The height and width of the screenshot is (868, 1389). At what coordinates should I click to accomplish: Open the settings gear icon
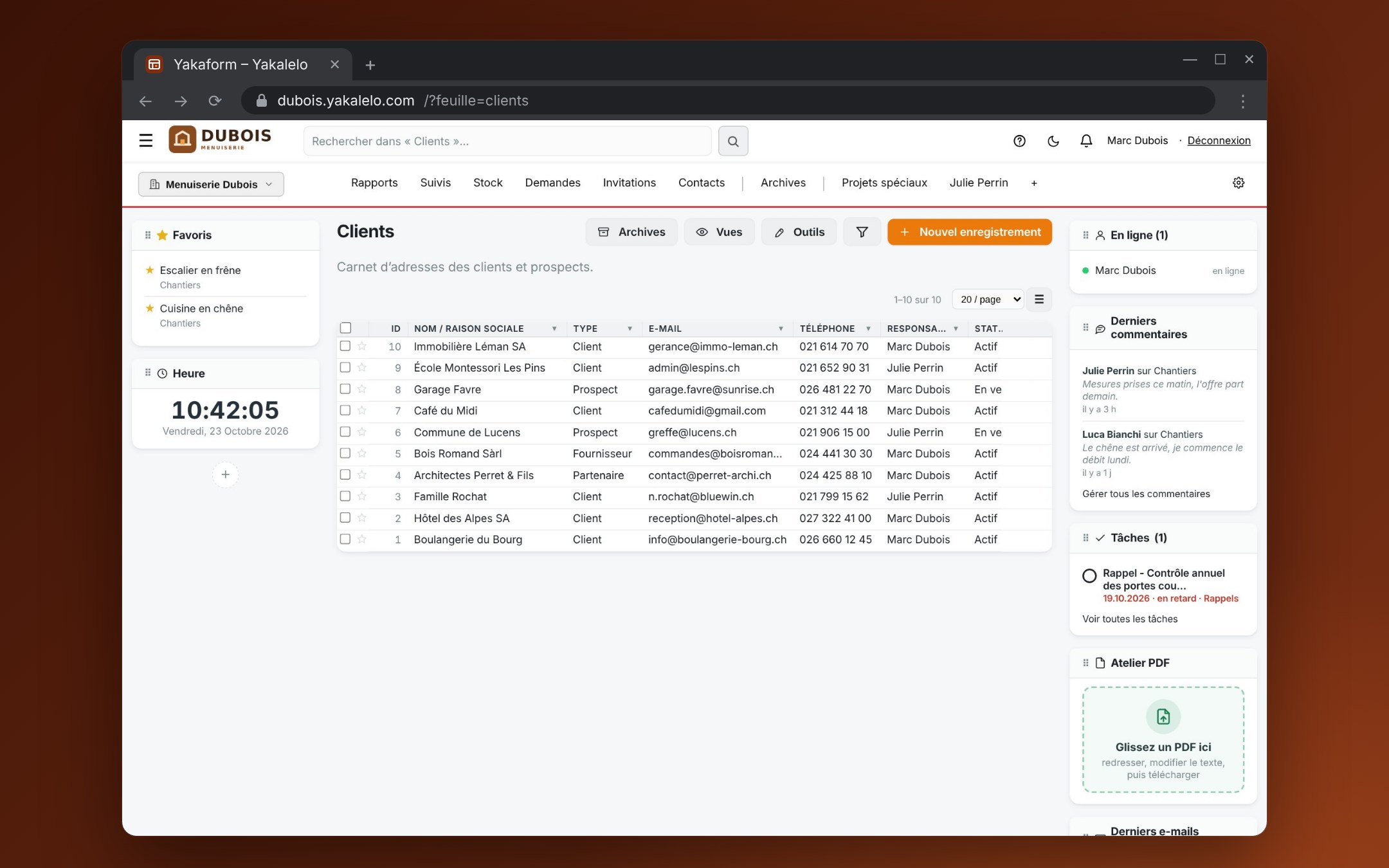click(x=1239, y=183)
